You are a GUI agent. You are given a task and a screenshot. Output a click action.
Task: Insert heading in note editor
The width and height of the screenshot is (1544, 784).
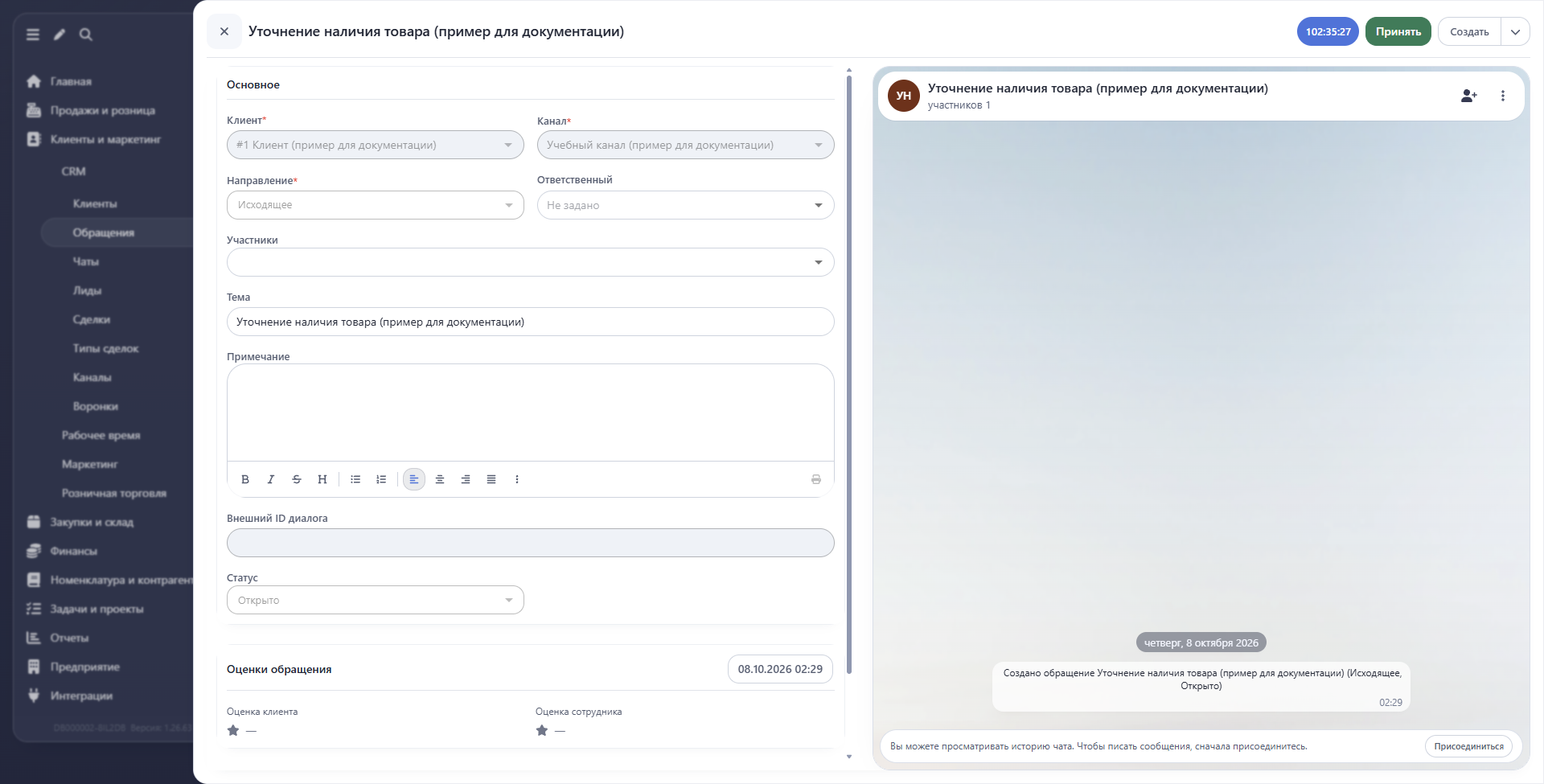tap(322, 479)
